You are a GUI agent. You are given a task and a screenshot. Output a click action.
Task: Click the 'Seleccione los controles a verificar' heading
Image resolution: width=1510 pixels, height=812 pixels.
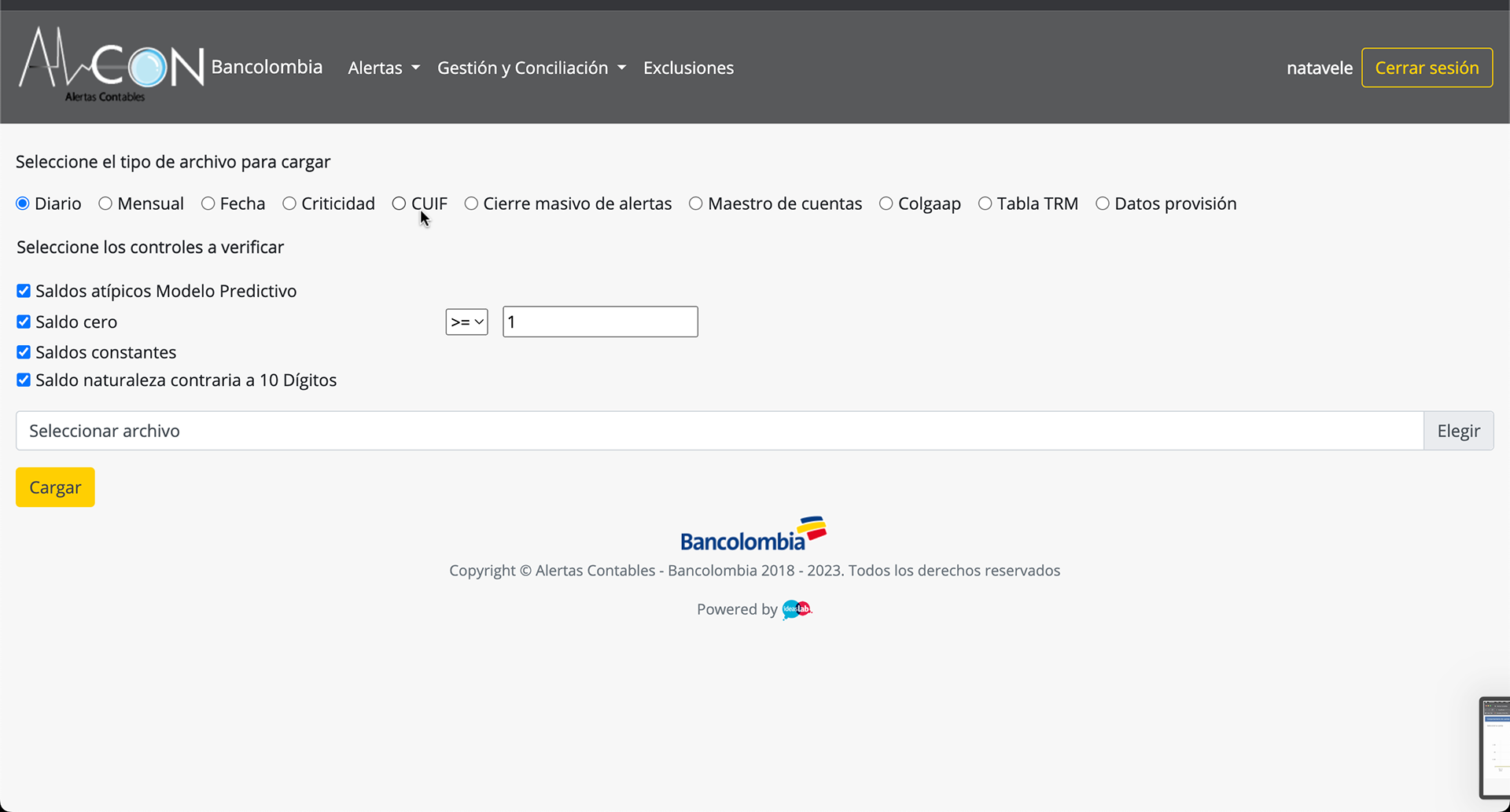pyautogui.click(x=150, y=247)
